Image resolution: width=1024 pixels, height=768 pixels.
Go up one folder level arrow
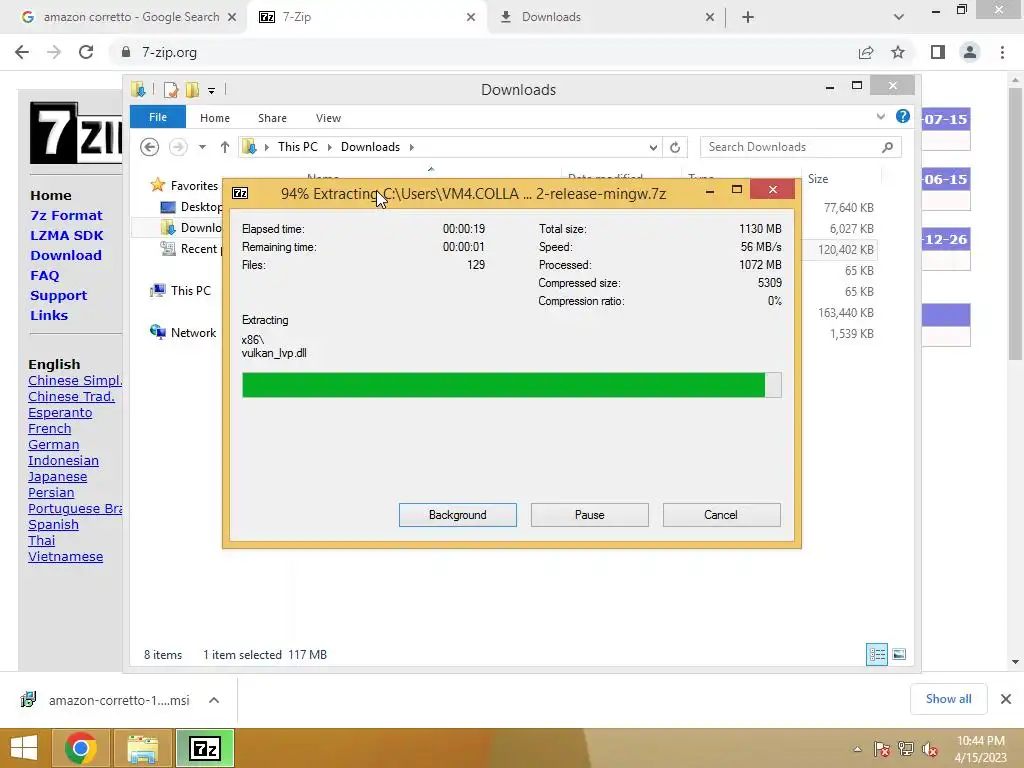point(225,147)
